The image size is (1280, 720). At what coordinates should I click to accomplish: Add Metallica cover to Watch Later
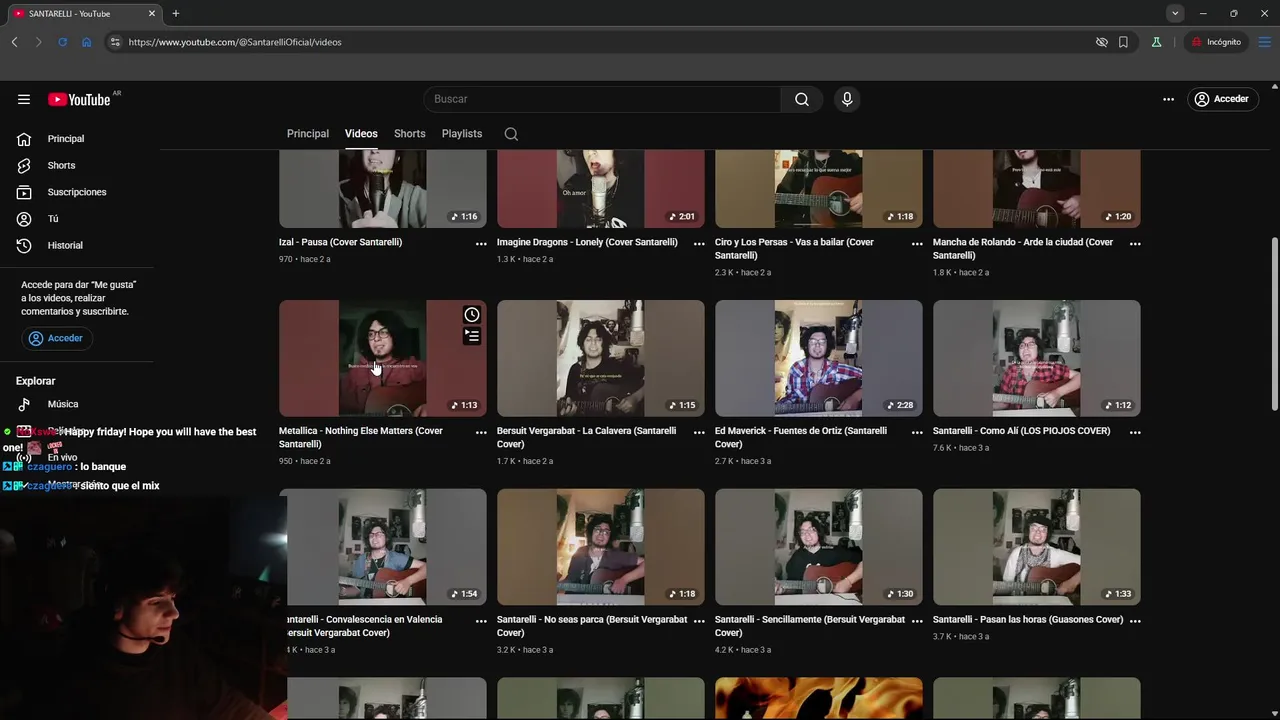pos(472,315)
